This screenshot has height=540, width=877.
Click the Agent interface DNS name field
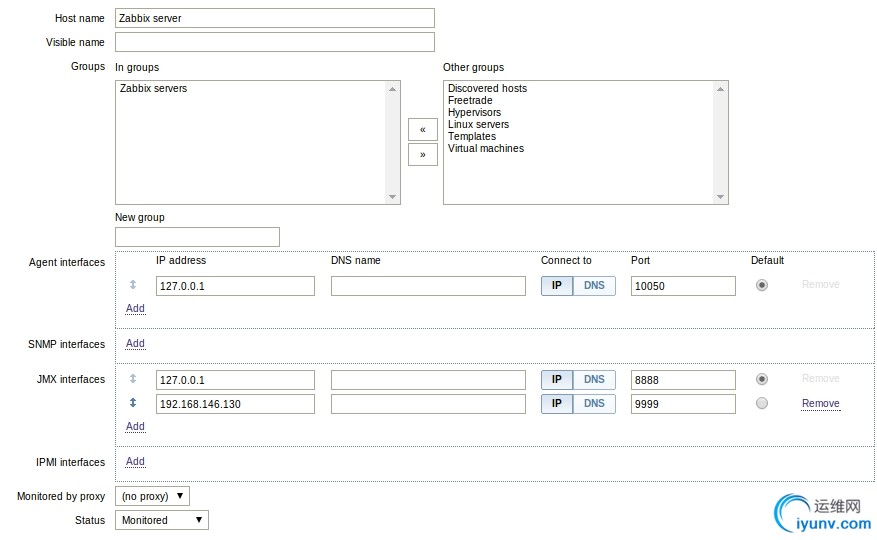[428, 286]
